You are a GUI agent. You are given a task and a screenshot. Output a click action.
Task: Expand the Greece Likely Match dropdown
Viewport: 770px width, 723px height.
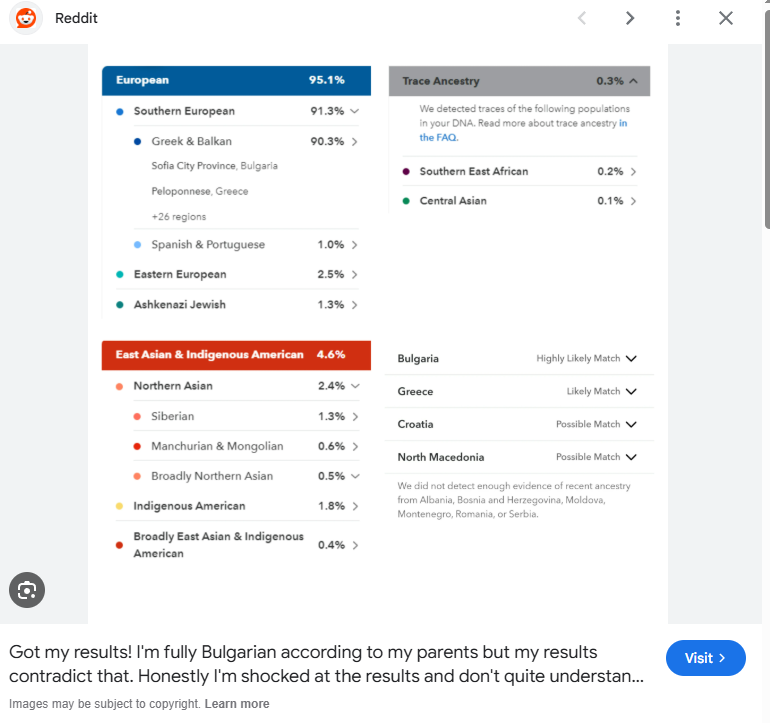[x=631, y=392]
